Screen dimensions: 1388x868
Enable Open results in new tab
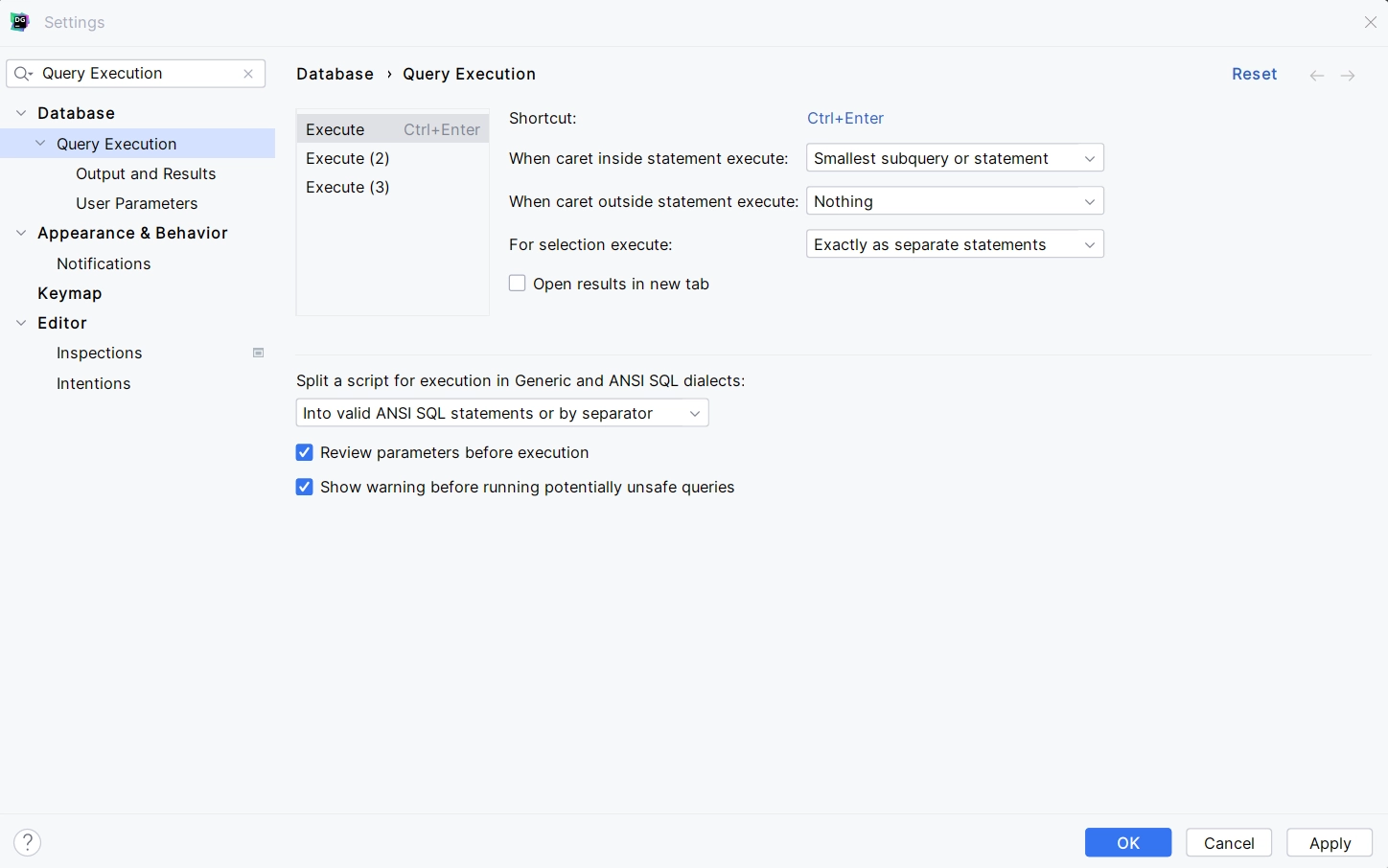518,284
